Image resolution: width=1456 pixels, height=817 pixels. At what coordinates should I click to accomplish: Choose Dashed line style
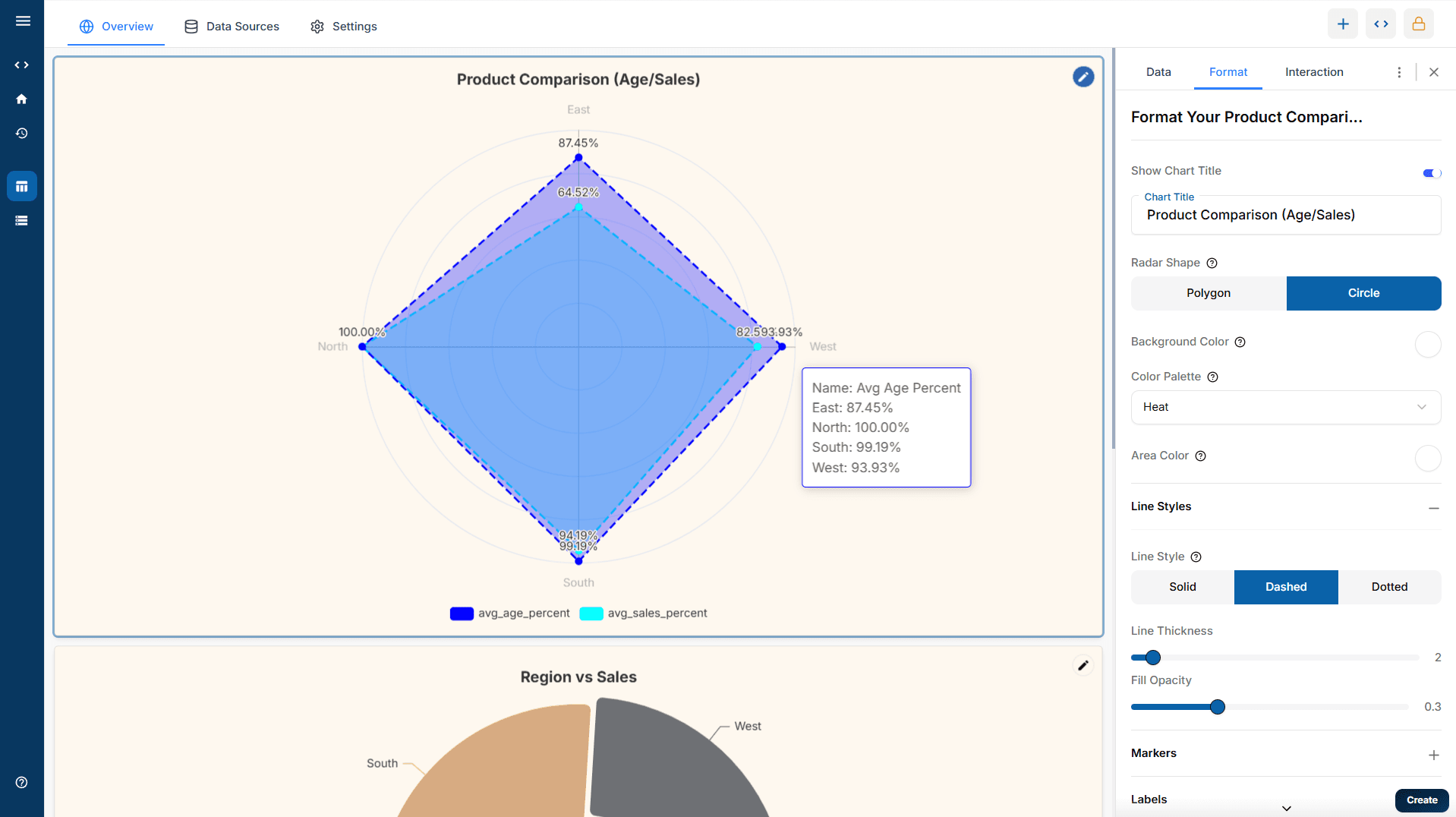point(1286,587)
